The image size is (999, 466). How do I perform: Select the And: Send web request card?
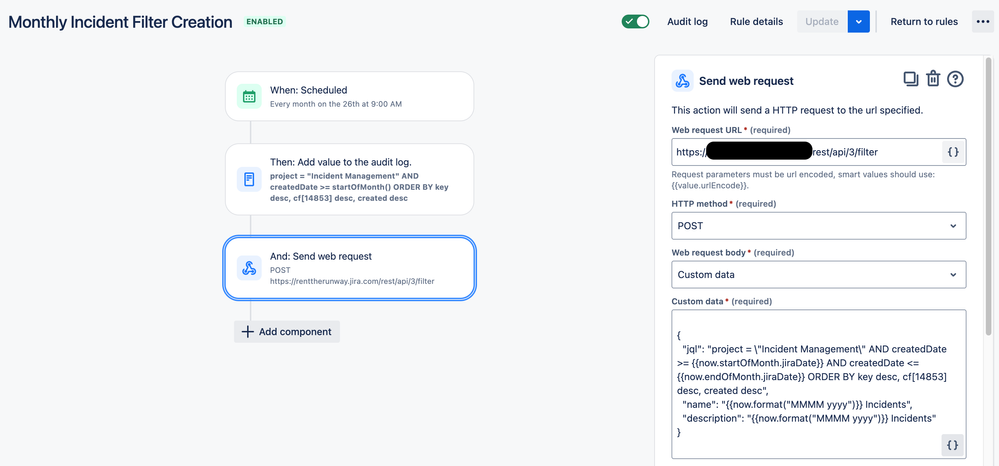349,268
